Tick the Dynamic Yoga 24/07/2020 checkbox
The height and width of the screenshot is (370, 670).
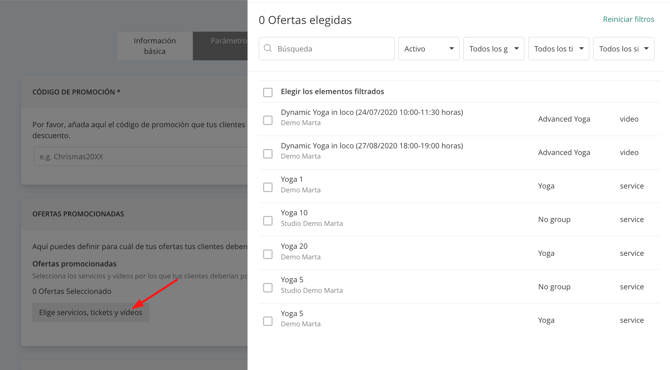tap(268, 120)
